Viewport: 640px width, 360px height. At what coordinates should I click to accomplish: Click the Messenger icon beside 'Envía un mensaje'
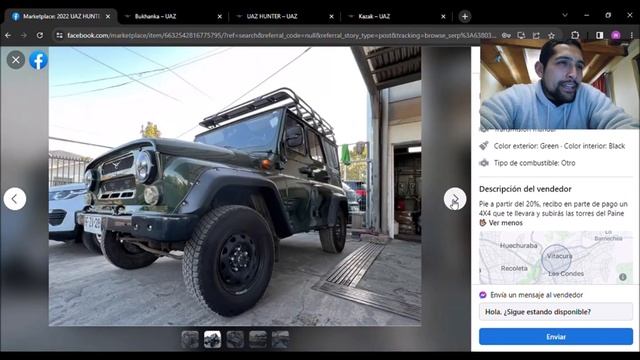coord(483,295)
